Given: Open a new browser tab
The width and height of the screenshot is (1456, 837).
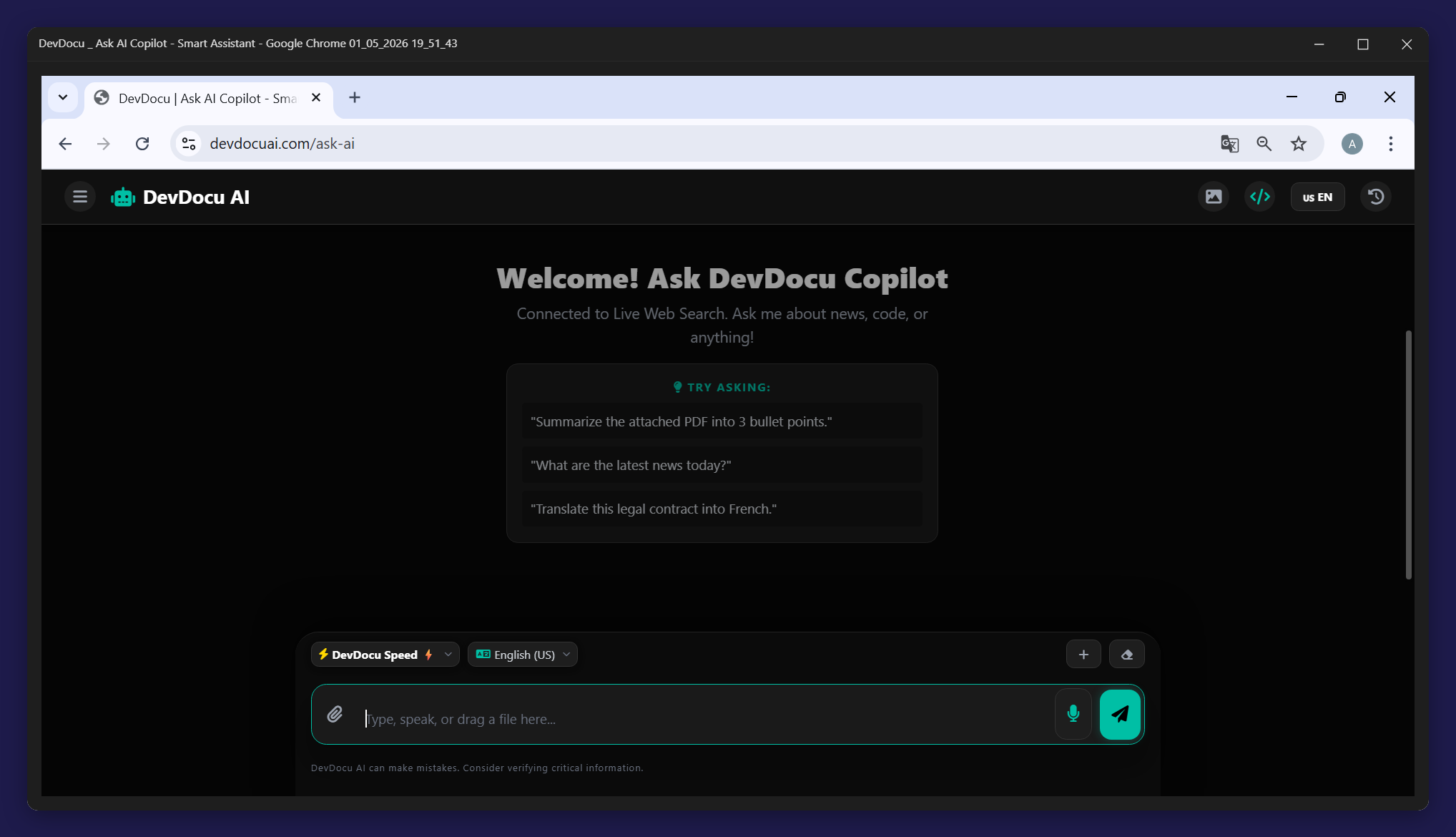Looking at the screenshot, I should [x=355, y=98].
